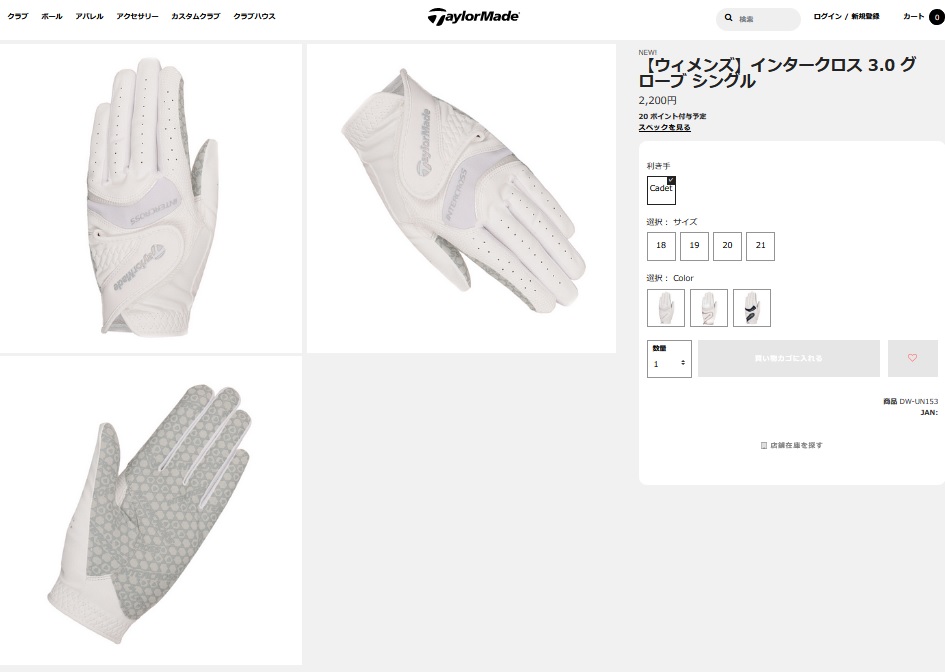
Task: Open the cart icon with zero items
Action: 936,17
